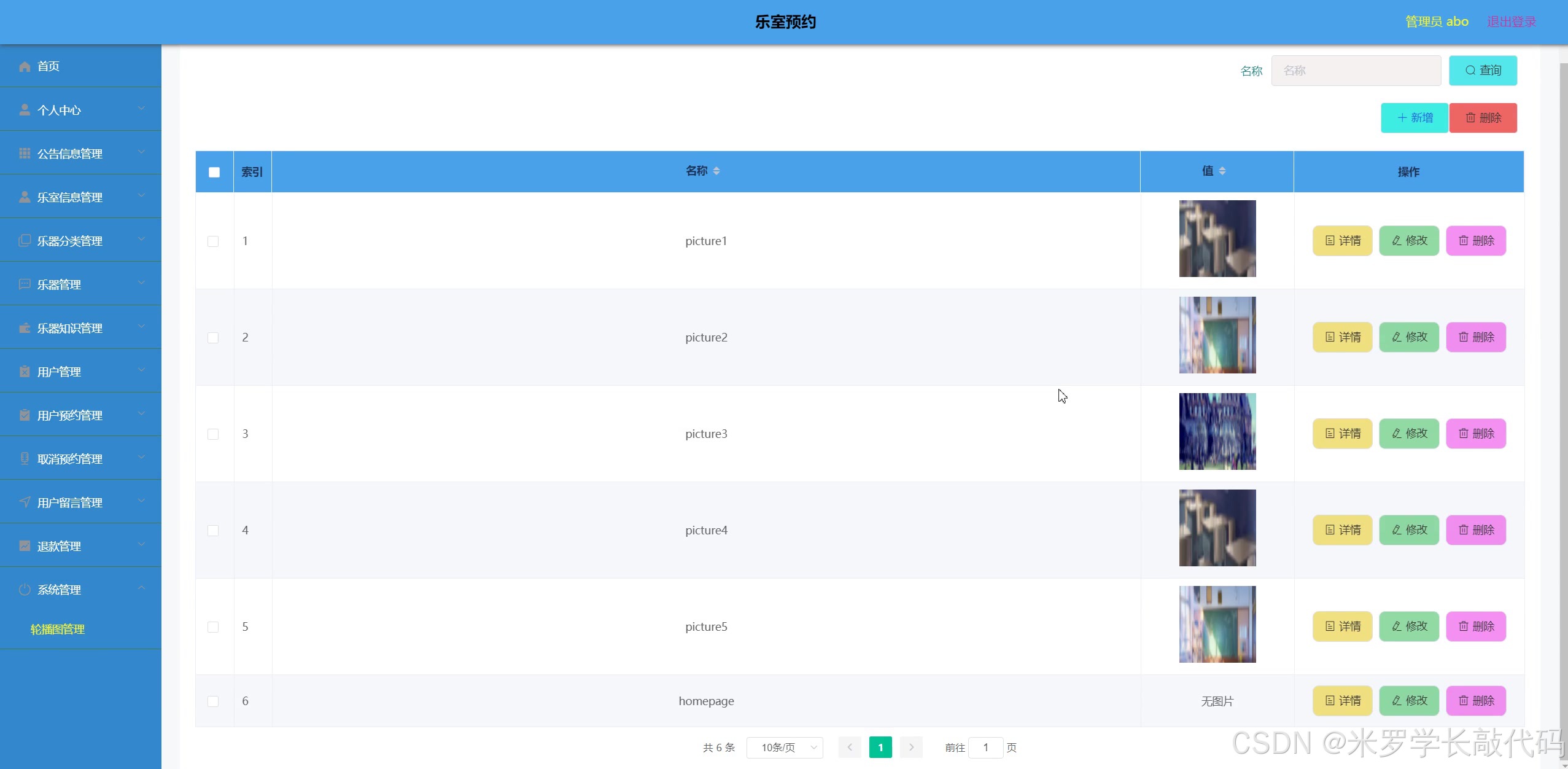Open the 用户预约管理 menu item

(70, 415)
